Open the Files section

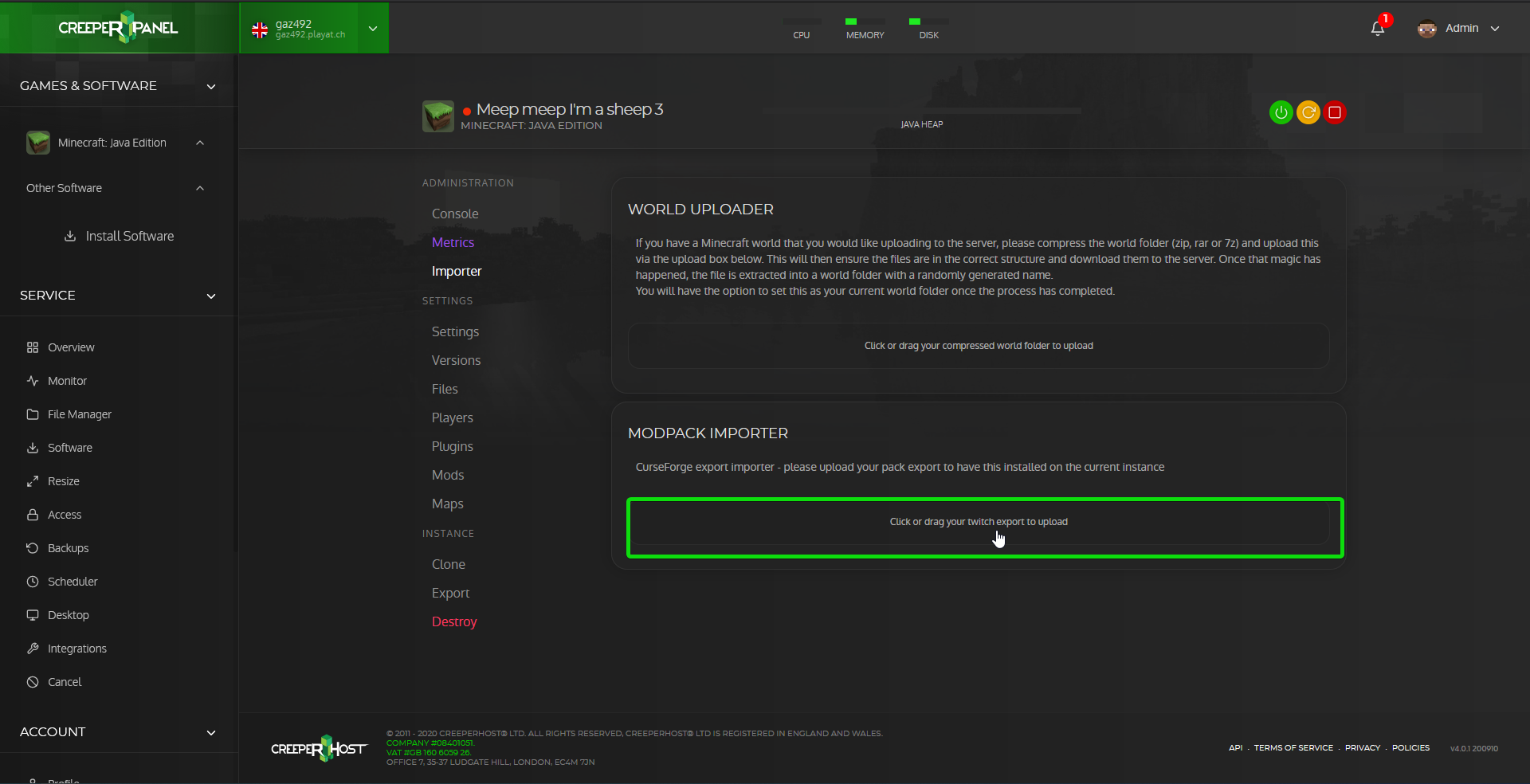445,389
